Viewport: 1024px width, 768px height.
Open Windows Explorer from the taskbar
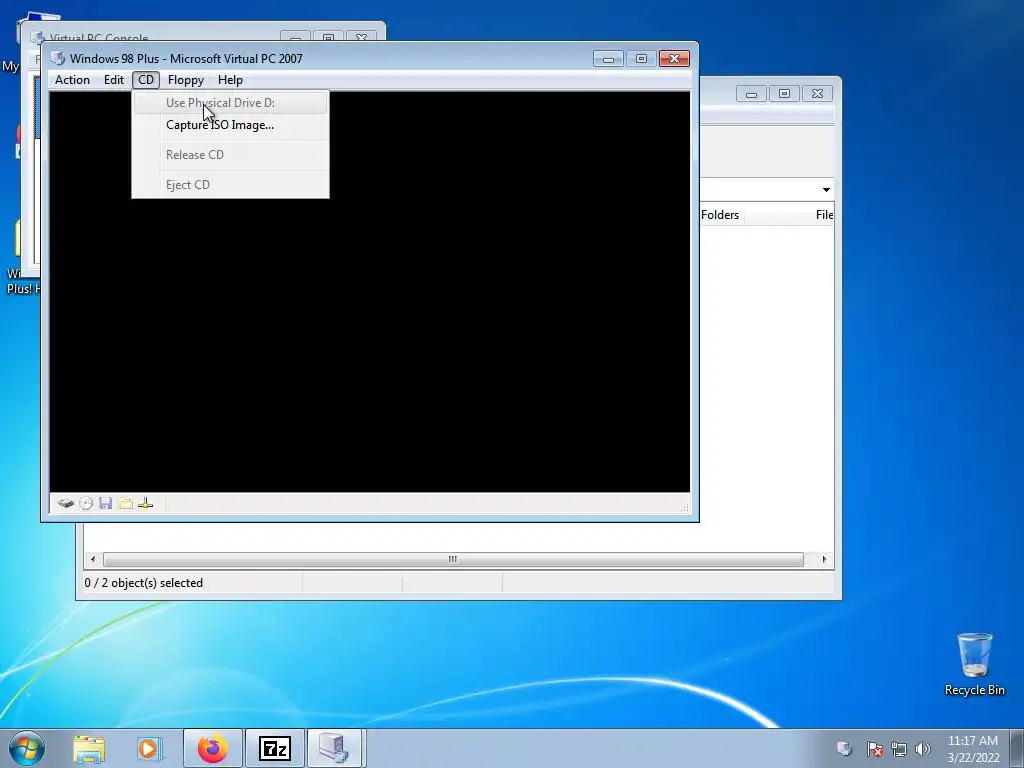click(89, 748)
